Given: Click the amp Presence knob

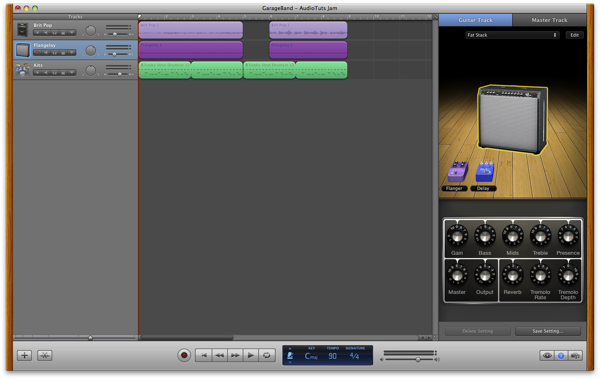Looking at the screenshot, I should tap(568, 236).
